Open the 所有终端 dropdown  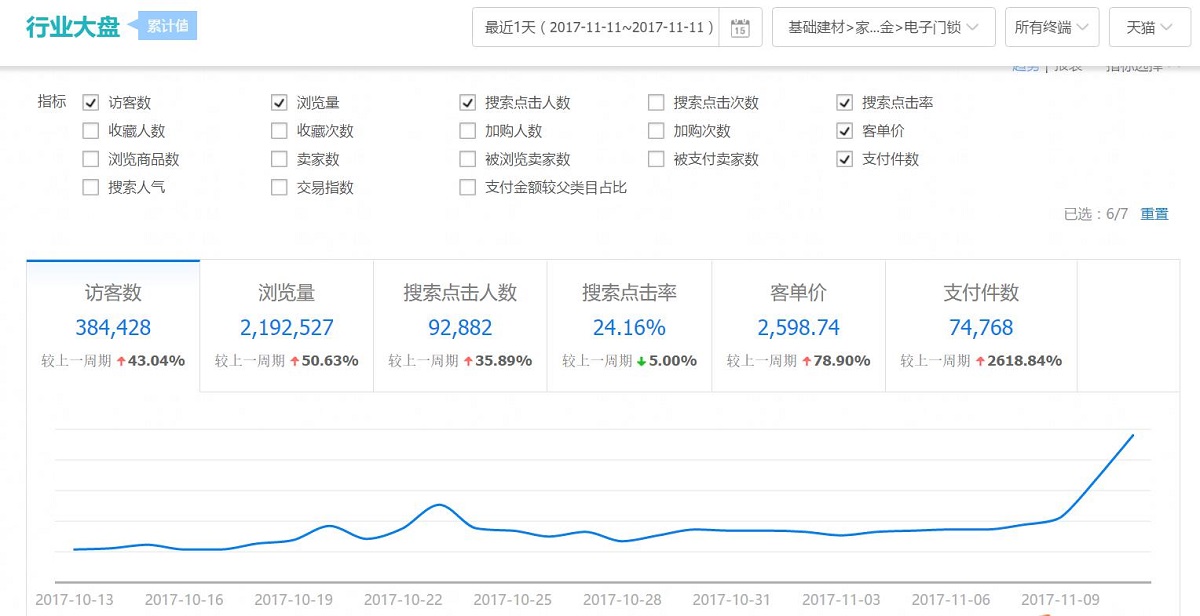coord(1052,28)
